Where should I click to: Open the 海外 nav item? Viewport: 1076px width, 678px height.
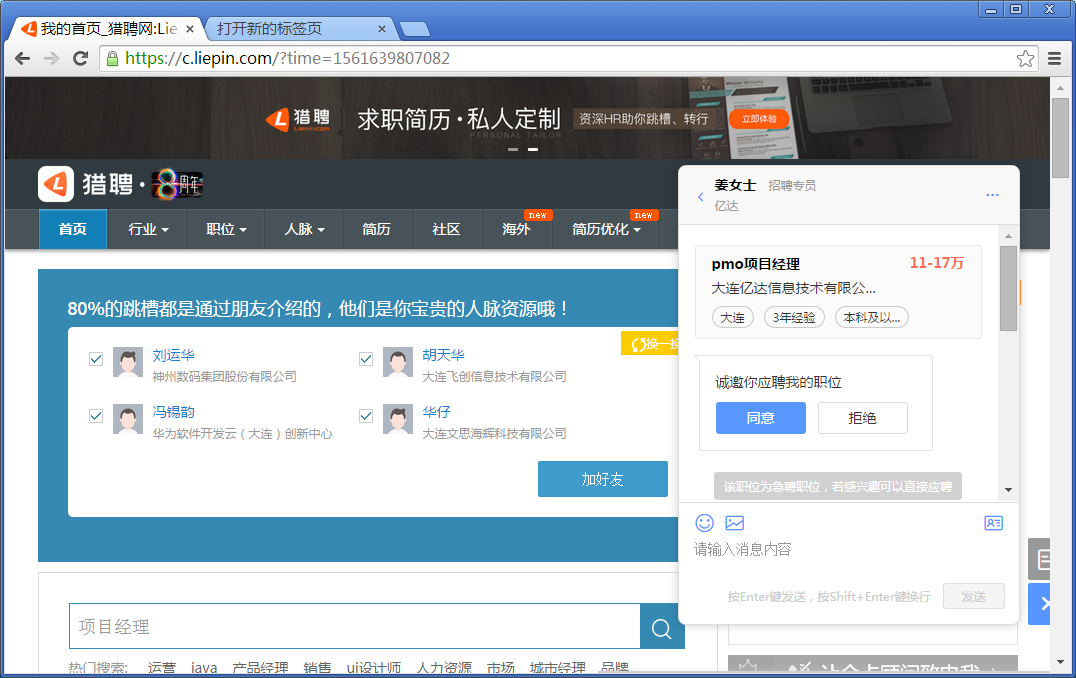(x=516, y=229)
